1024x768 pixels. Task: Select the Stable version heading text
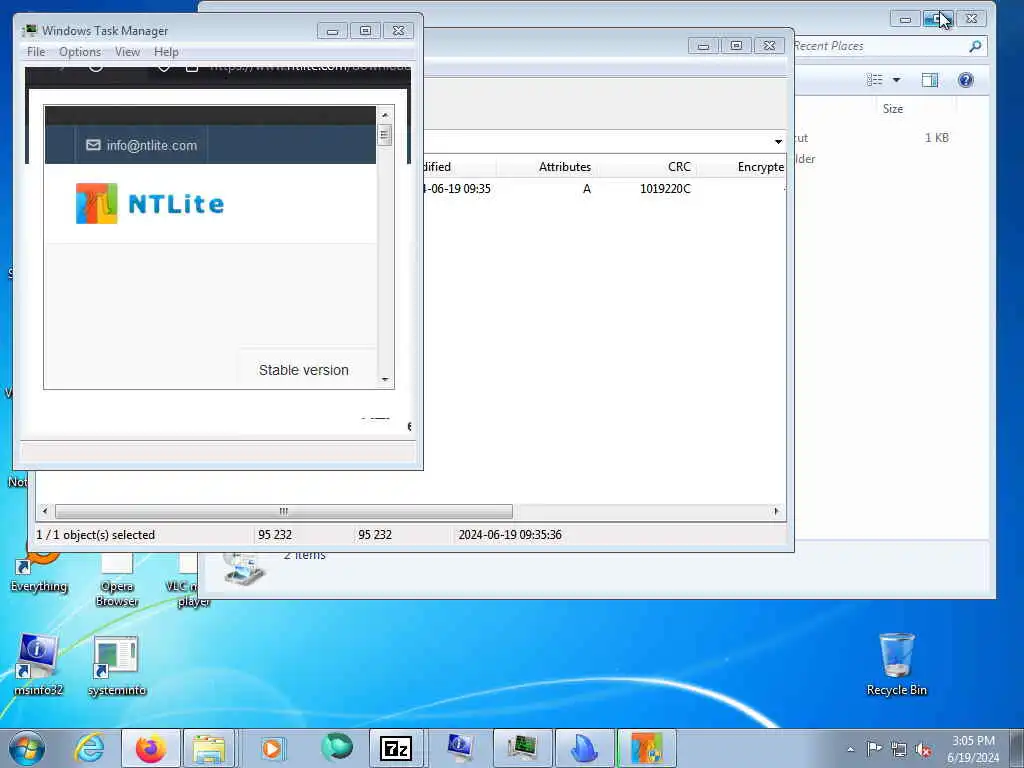click(304, 370)
